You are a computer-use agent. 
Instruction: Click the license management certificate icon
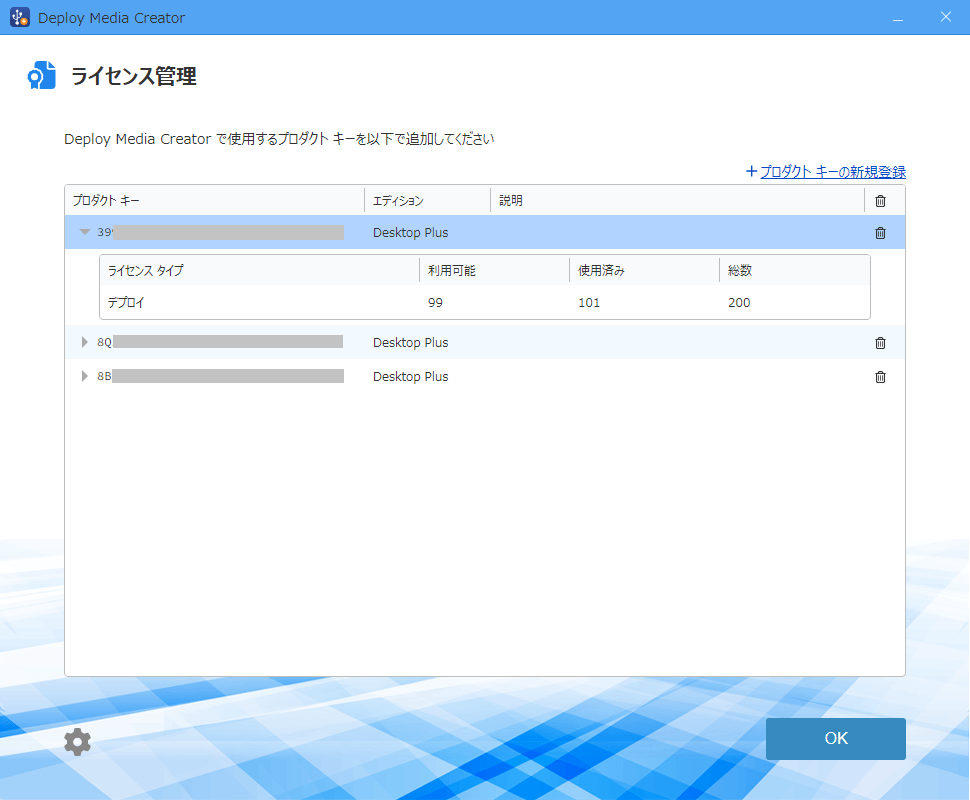pyautogui.click(x=42, y=76)
